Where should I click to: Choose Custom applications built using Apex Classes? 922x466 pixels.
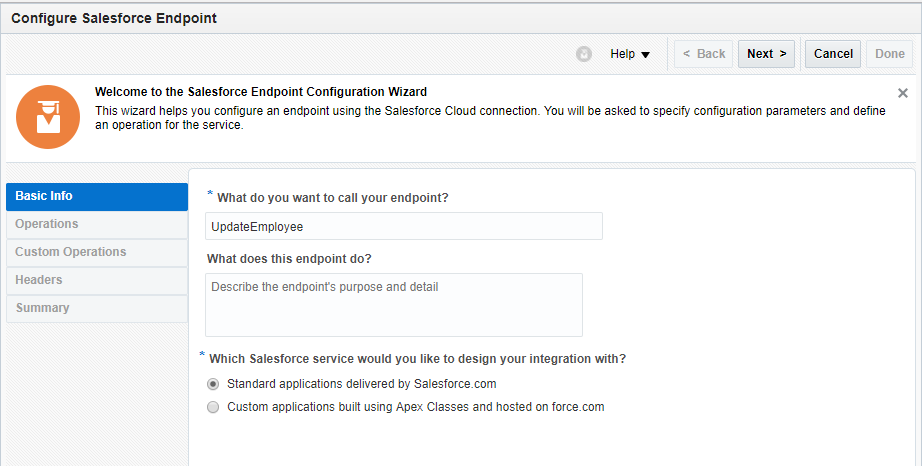tap(213, 407)
